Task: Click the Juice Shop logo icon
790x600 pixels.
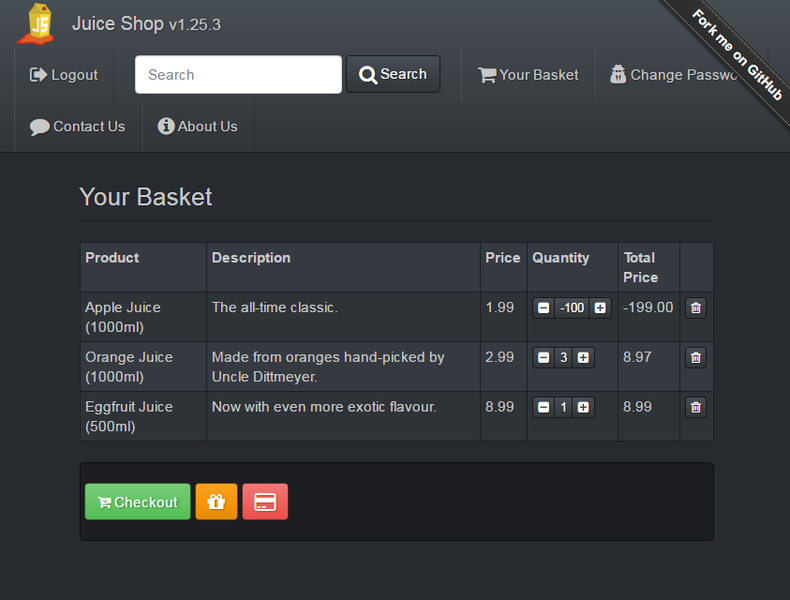Action: pos(37,24)
